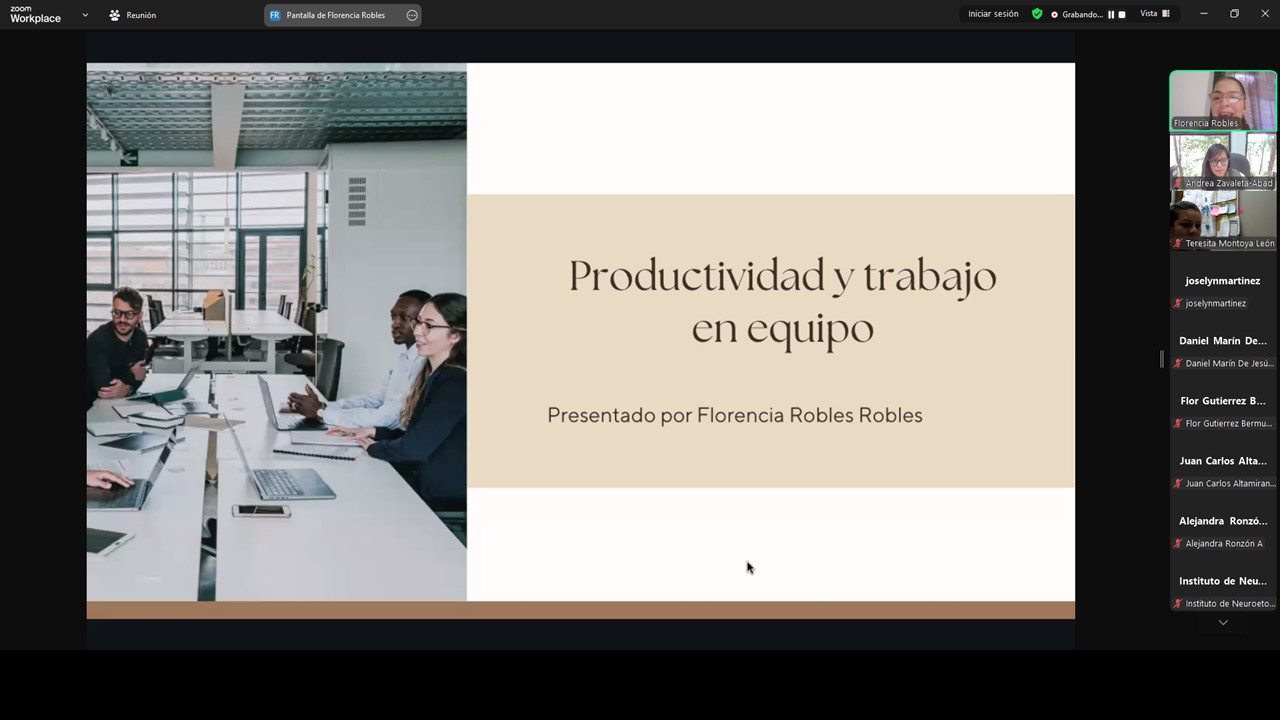Open the screen share options ellipsis
The image size is (1280, 720).
click(412, 15)
